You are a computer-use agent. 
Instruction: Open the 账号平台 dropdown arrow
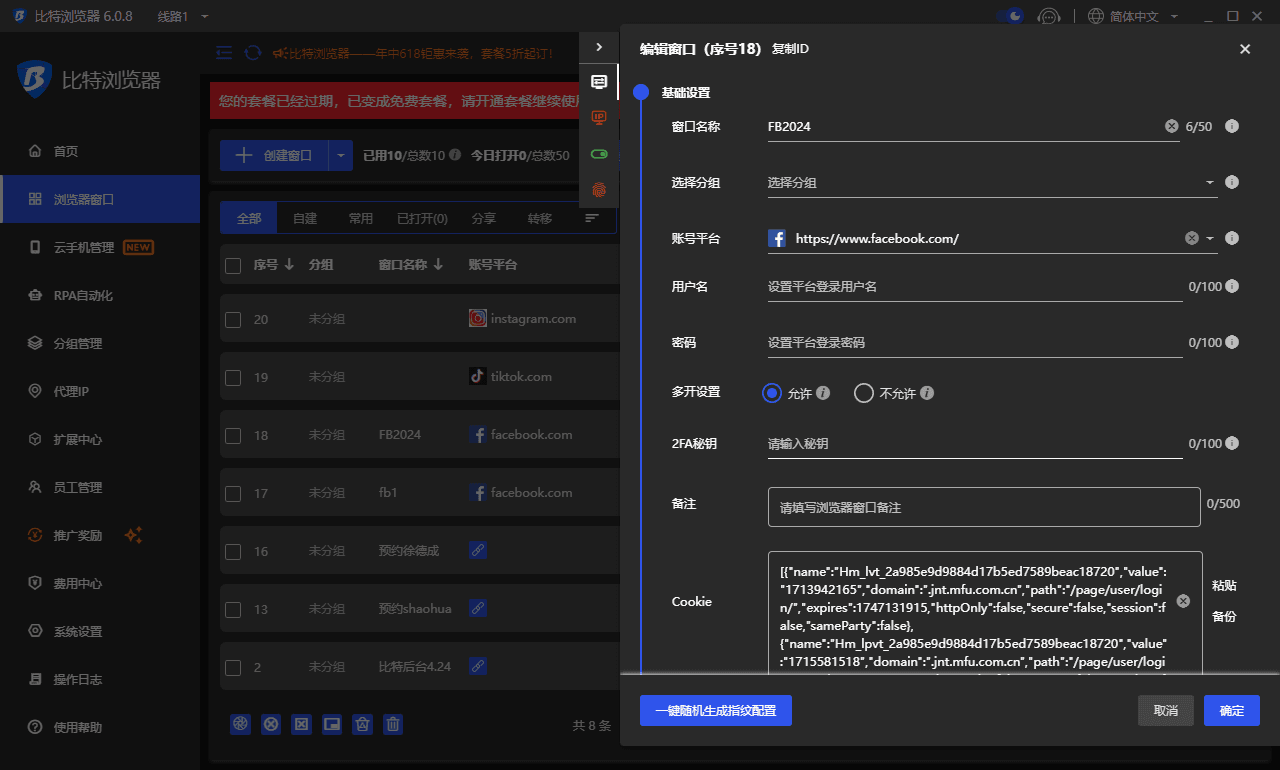1210,238
